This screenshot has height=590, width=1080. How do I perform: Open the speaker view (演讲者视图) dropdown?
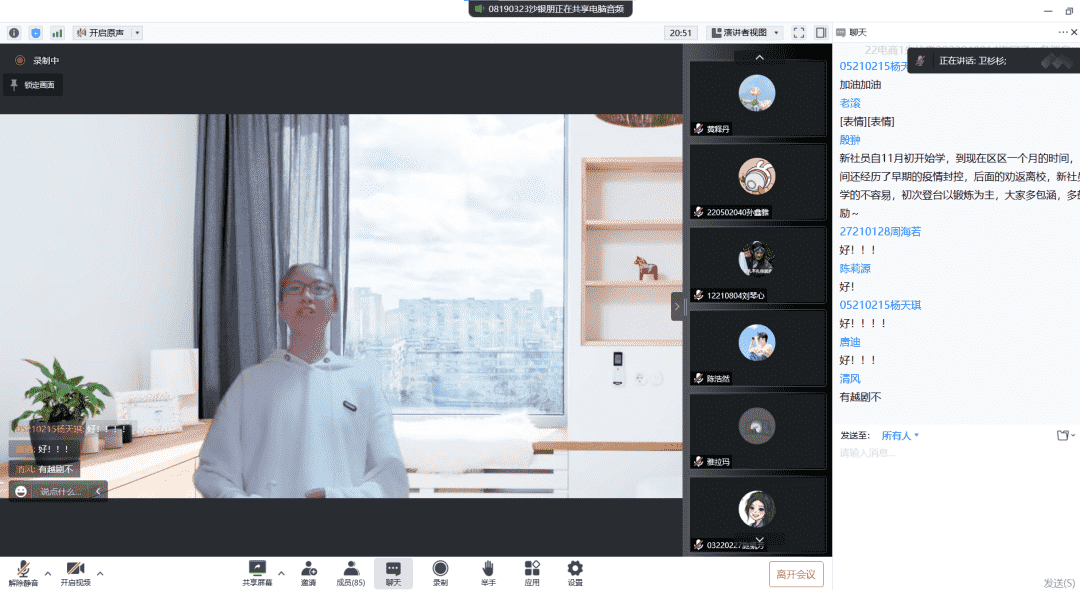click(x=744, y=33)
